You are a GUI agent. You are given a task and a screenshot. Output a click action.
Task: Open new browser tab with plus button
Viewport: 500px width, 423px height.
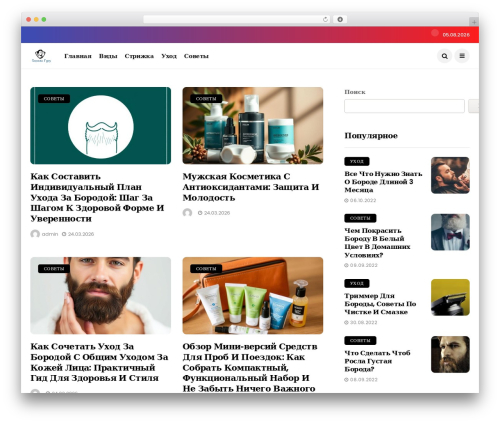474,22
